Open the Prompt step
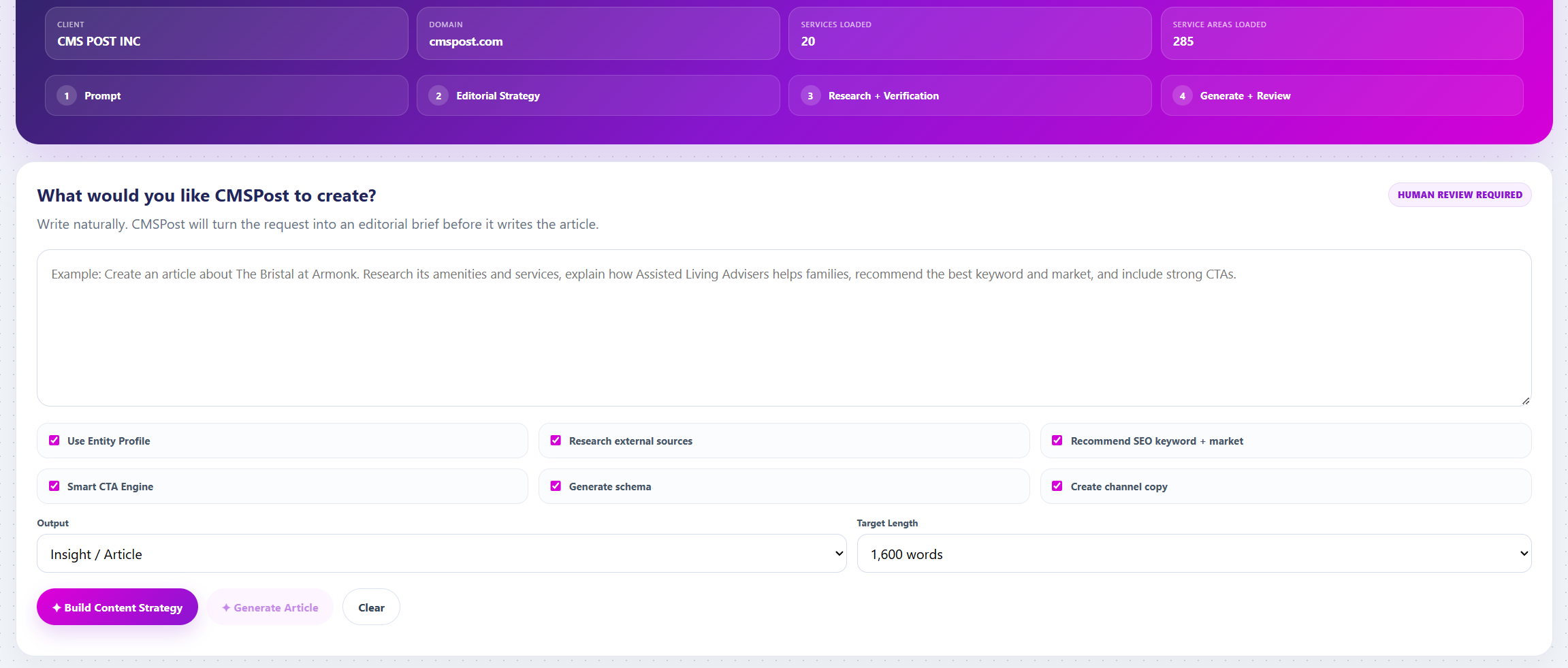This screenshot has width=1568, height=668. coord(226,95)
